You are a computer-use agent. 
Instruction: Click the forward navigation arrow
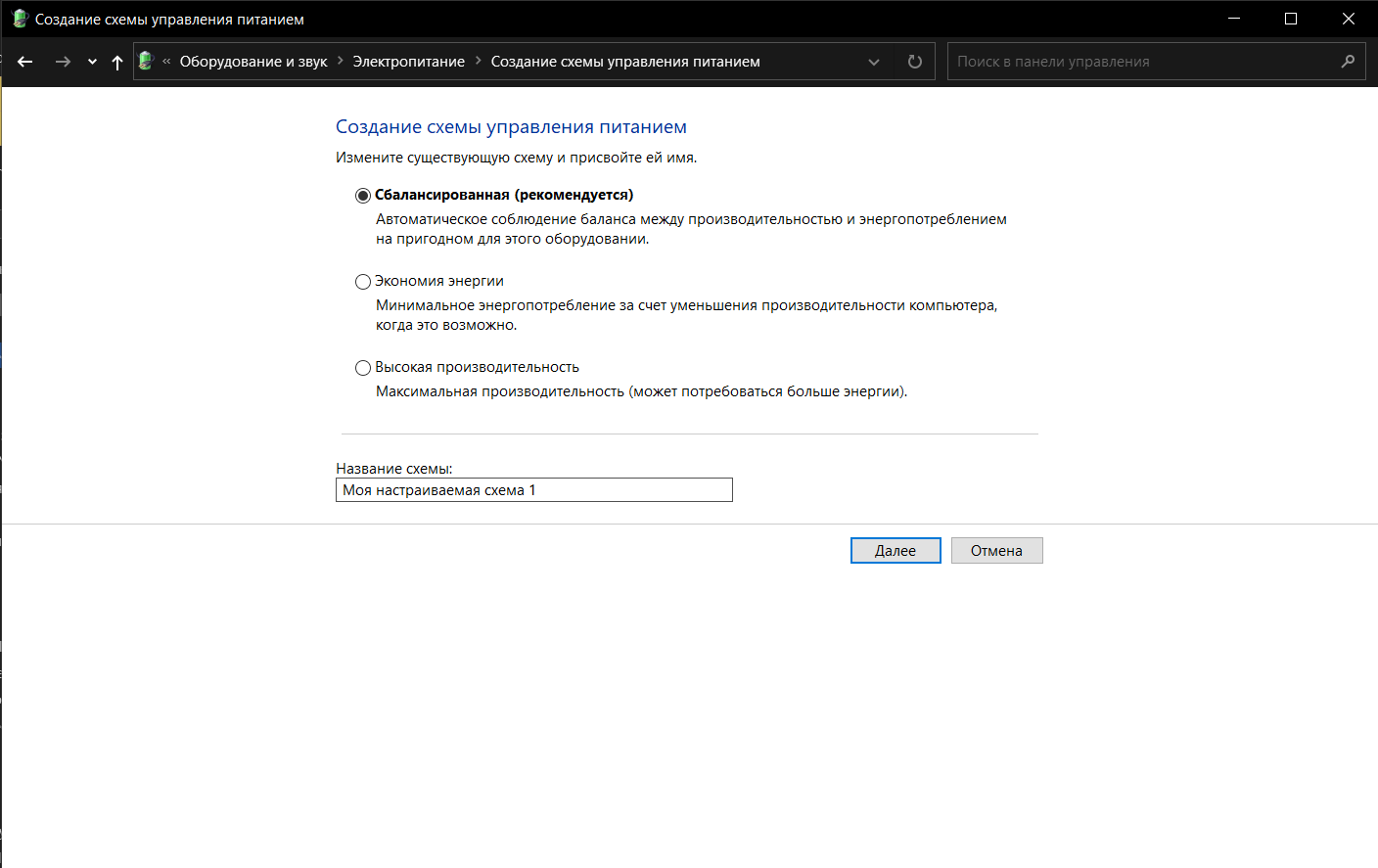click(x=63, y=62)
